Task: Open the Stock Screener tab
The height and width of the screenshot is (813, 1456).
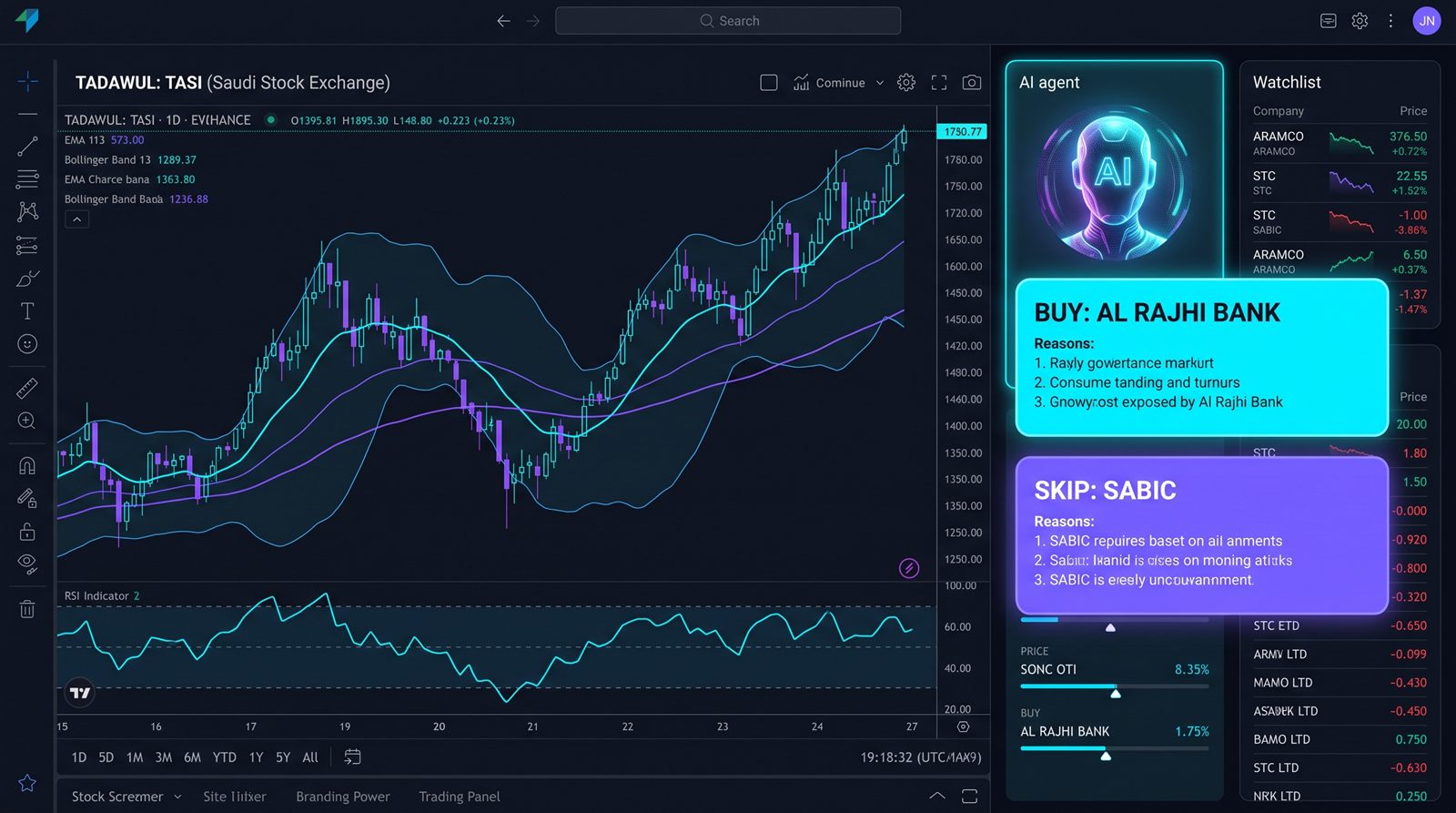Action: [117, 797]
